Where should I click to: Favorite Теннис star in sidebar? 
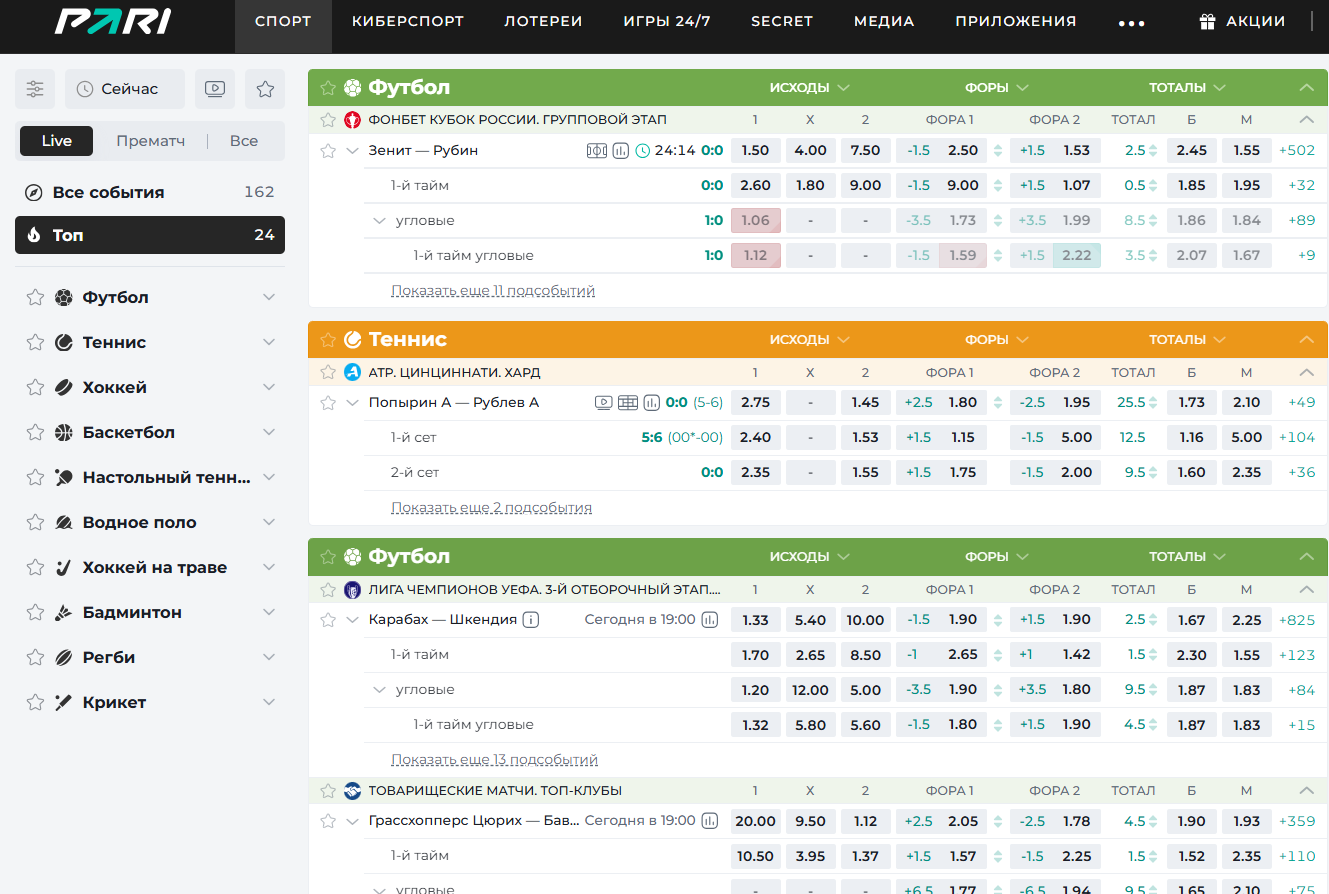tap(35, 342)
